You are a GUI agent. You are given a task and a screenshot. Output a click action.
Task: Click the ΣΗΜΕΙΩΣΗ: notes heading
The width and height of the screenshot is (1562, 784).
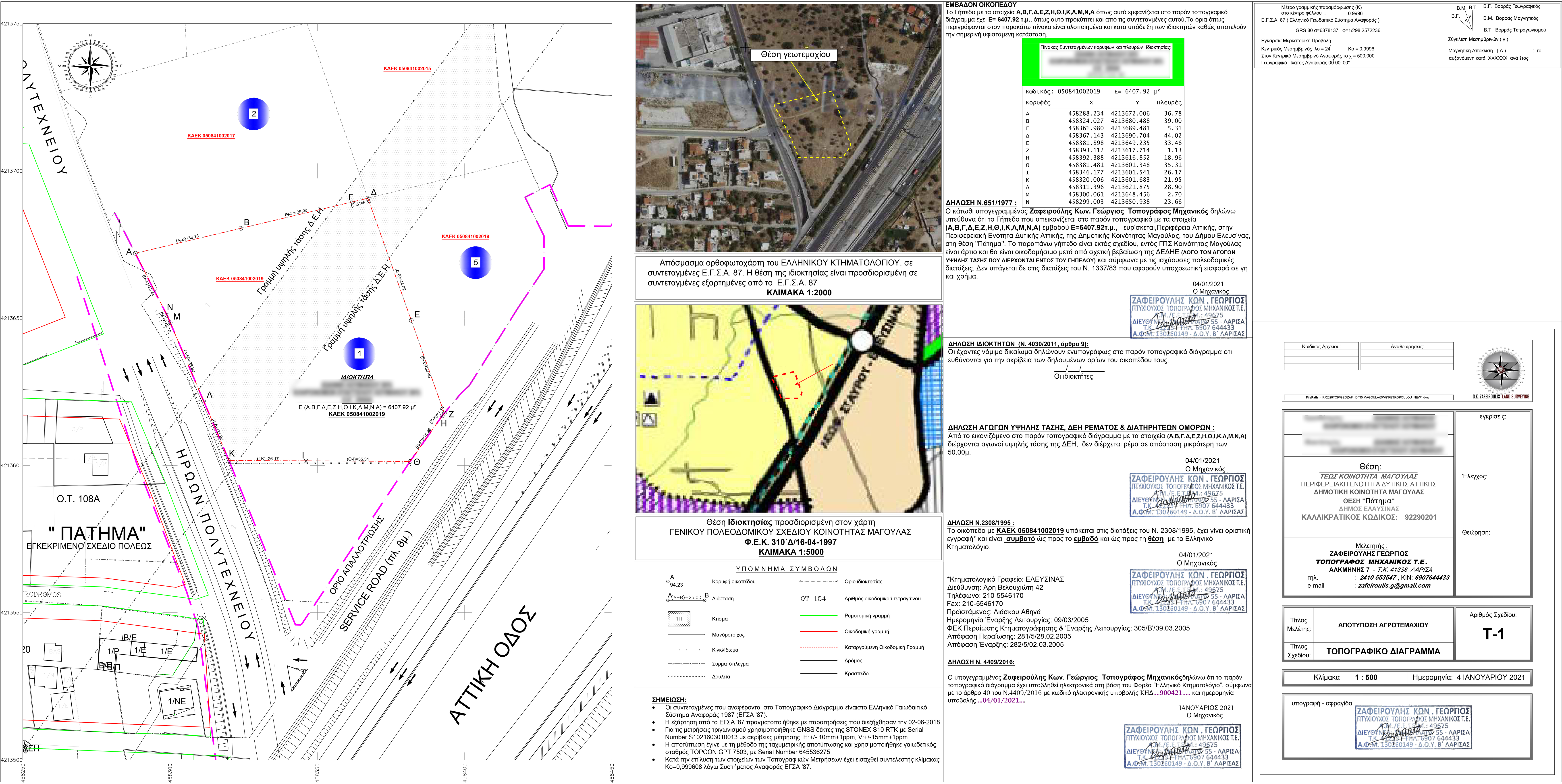pyautogui.click(x=668, y=700)
